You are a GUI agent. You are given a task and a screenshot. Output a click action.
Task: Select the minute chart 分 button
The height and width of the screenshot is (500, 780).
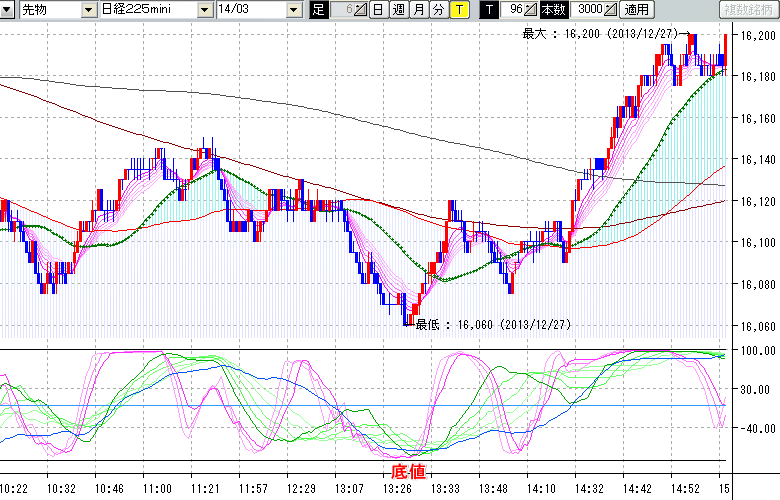pyautogui.click(x=438, y=10)
